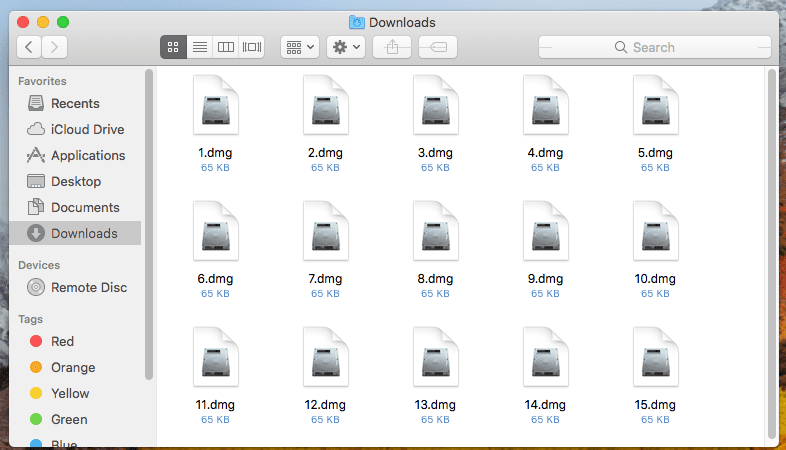Select the 6.dmg file icon
786x450 pixels.
tap(216, 231)
